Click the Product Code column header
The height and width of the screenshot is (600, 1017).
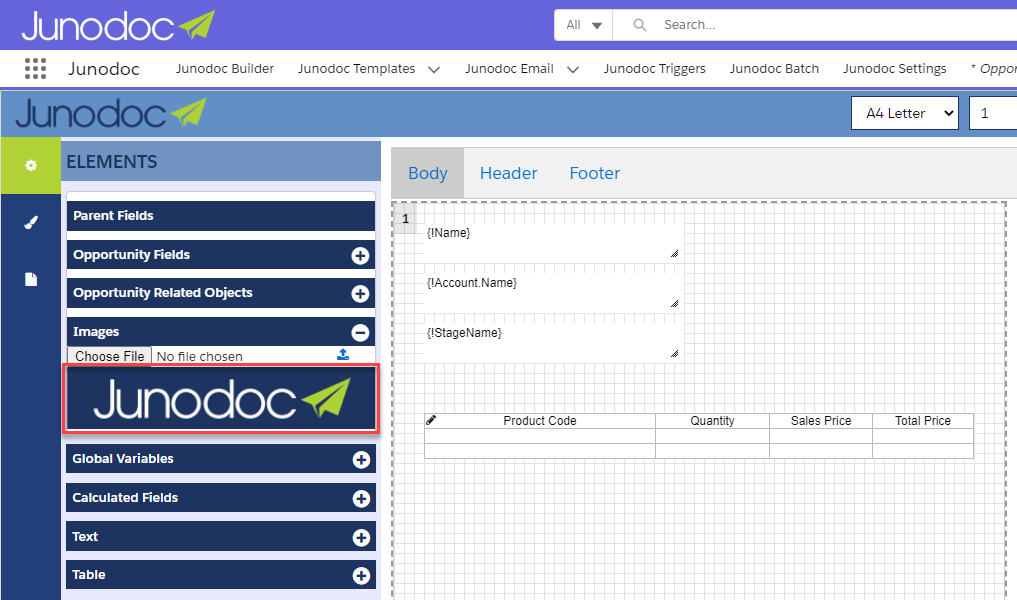point(540,421)
